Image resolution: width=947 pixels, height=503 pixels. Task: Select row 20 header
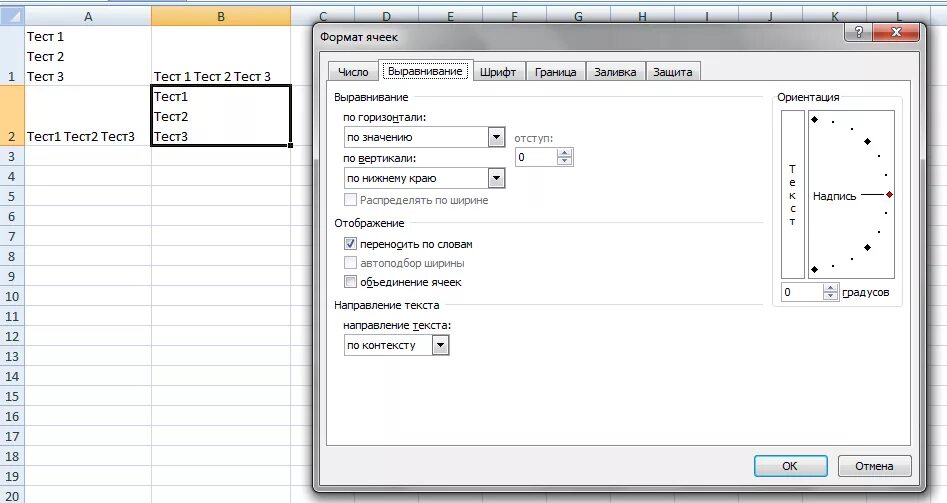[x=12, y=496]
